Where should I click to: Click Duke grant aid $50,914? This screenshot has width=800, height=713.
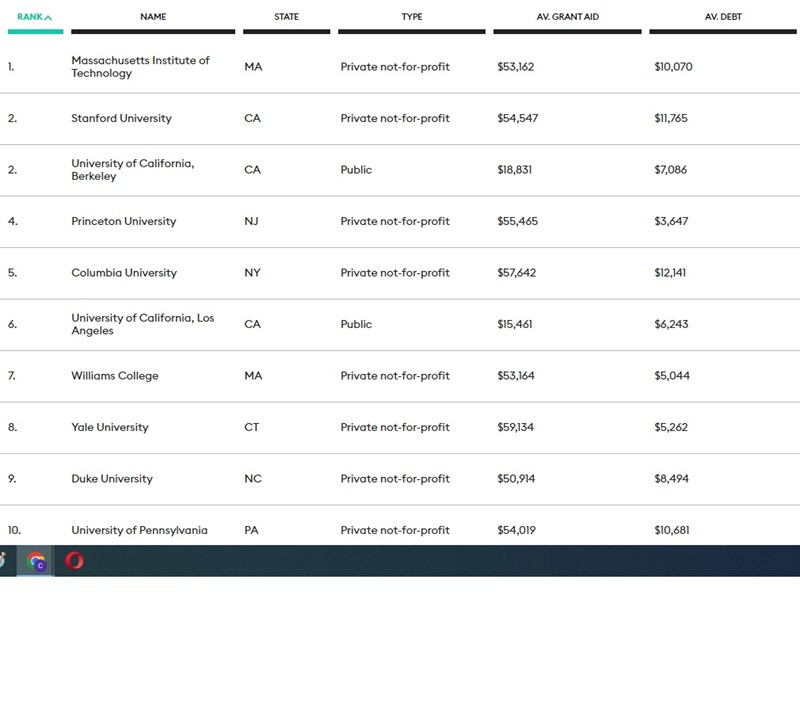[516, 479]
